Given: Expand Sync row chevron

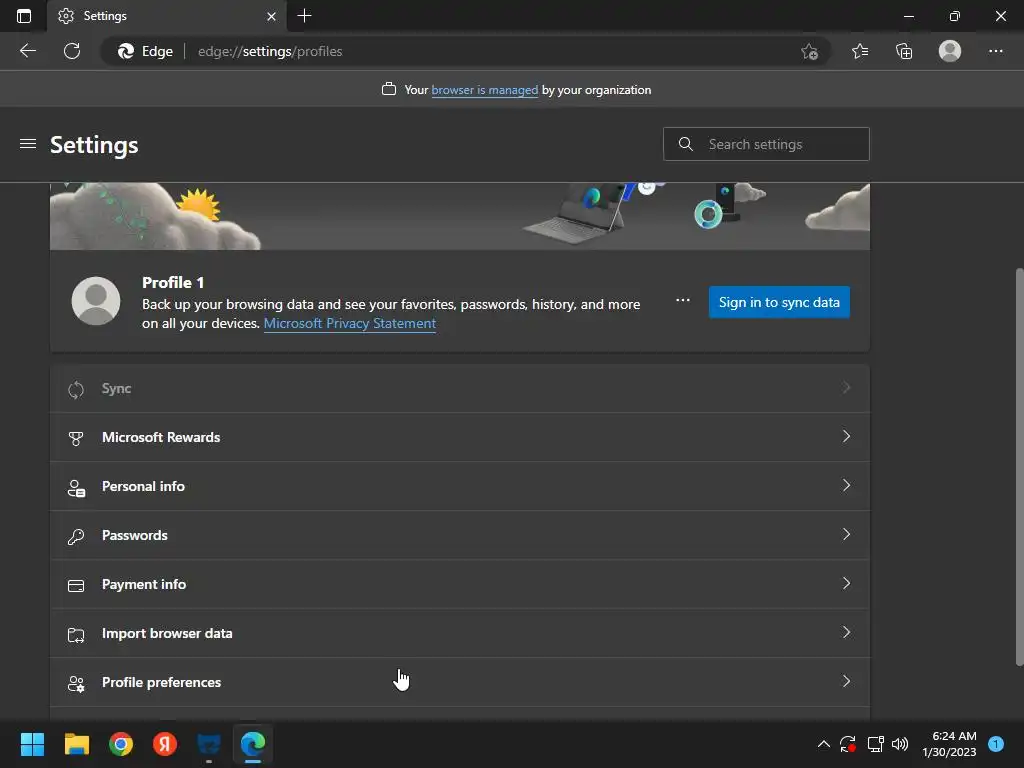Looking at the screenshot, I should pos(846,388).
